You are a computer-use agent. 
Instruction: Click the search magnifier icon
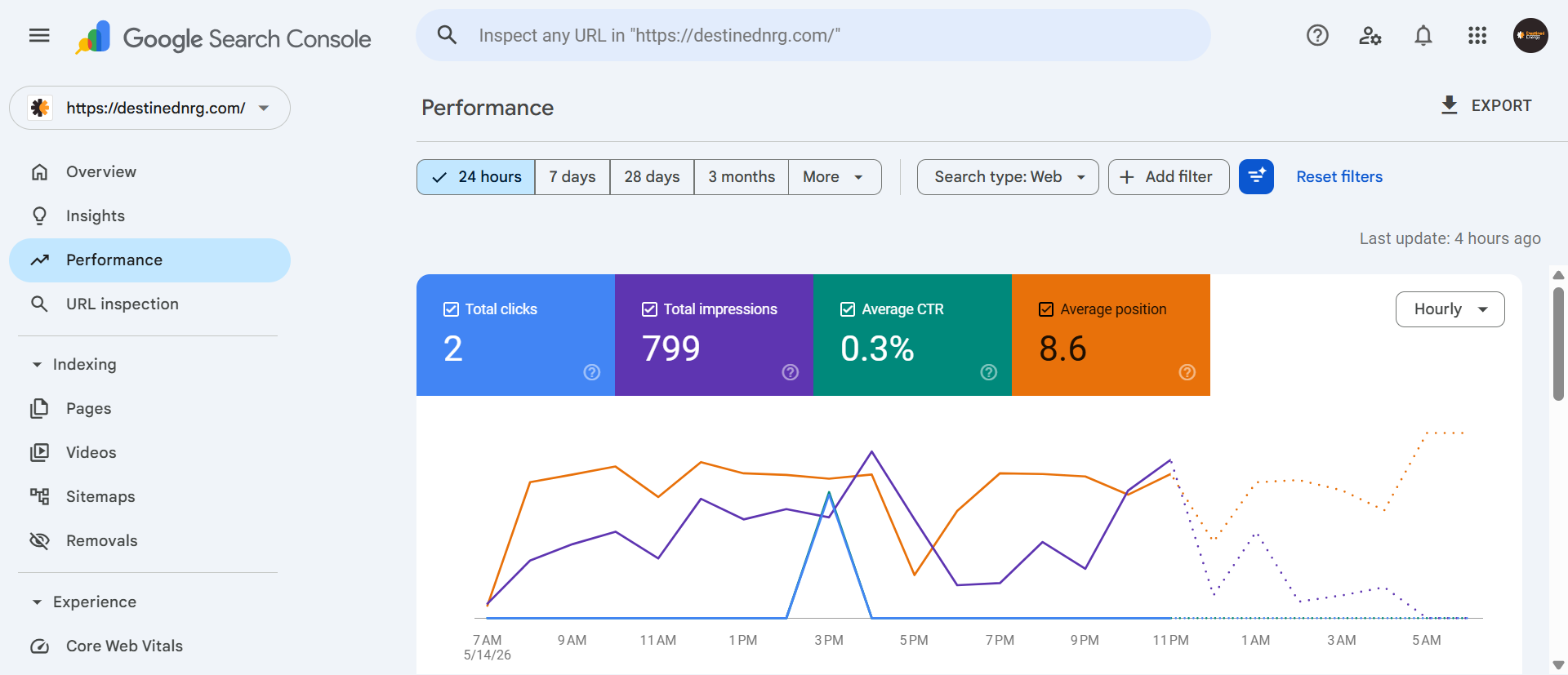447,35
